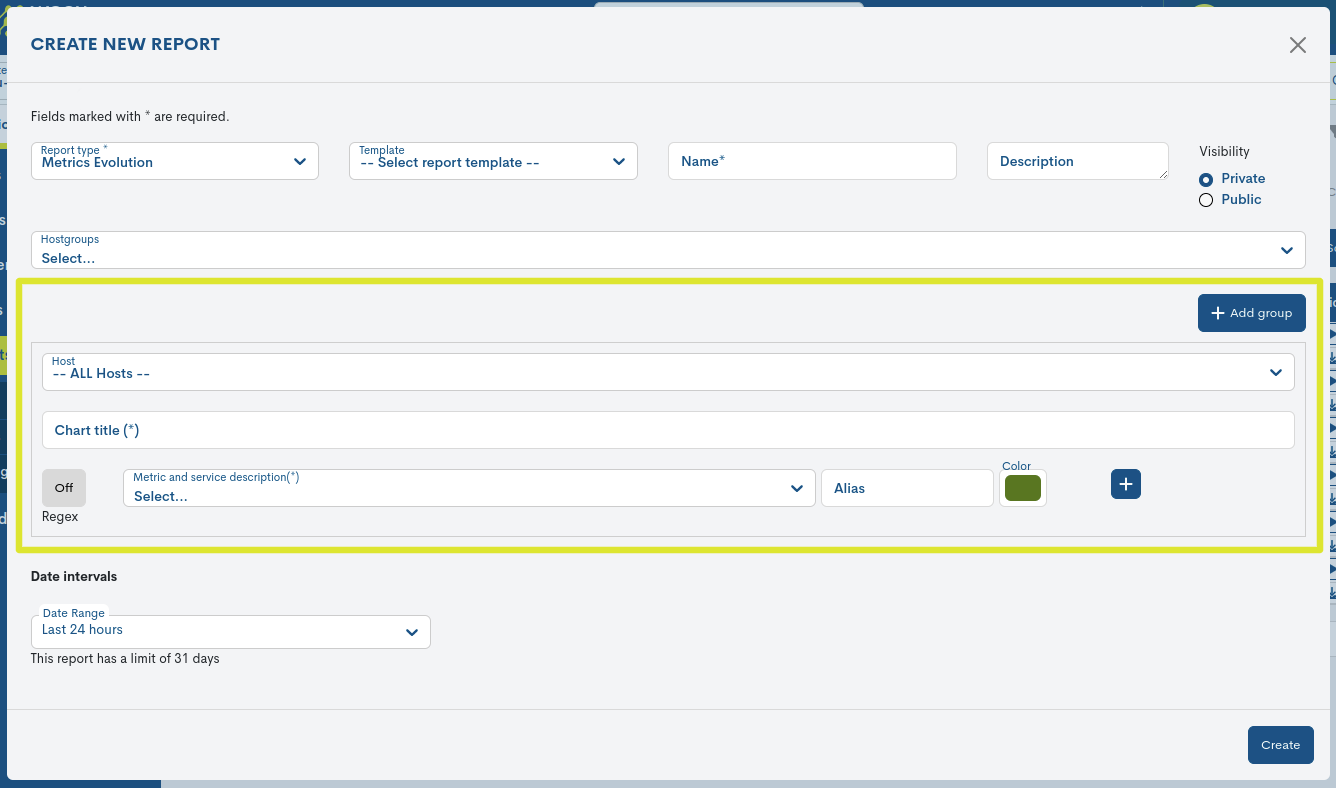Open the Report type dropdown
The height and width of the screenshot is (788, 1336).
[175, 161]
